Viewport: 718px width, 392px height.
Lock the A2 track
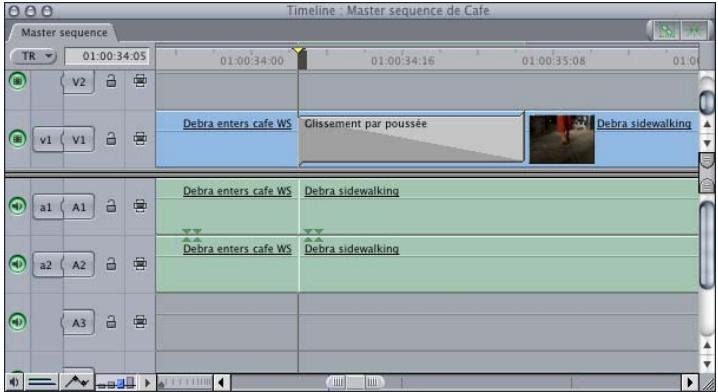point(111,264)
